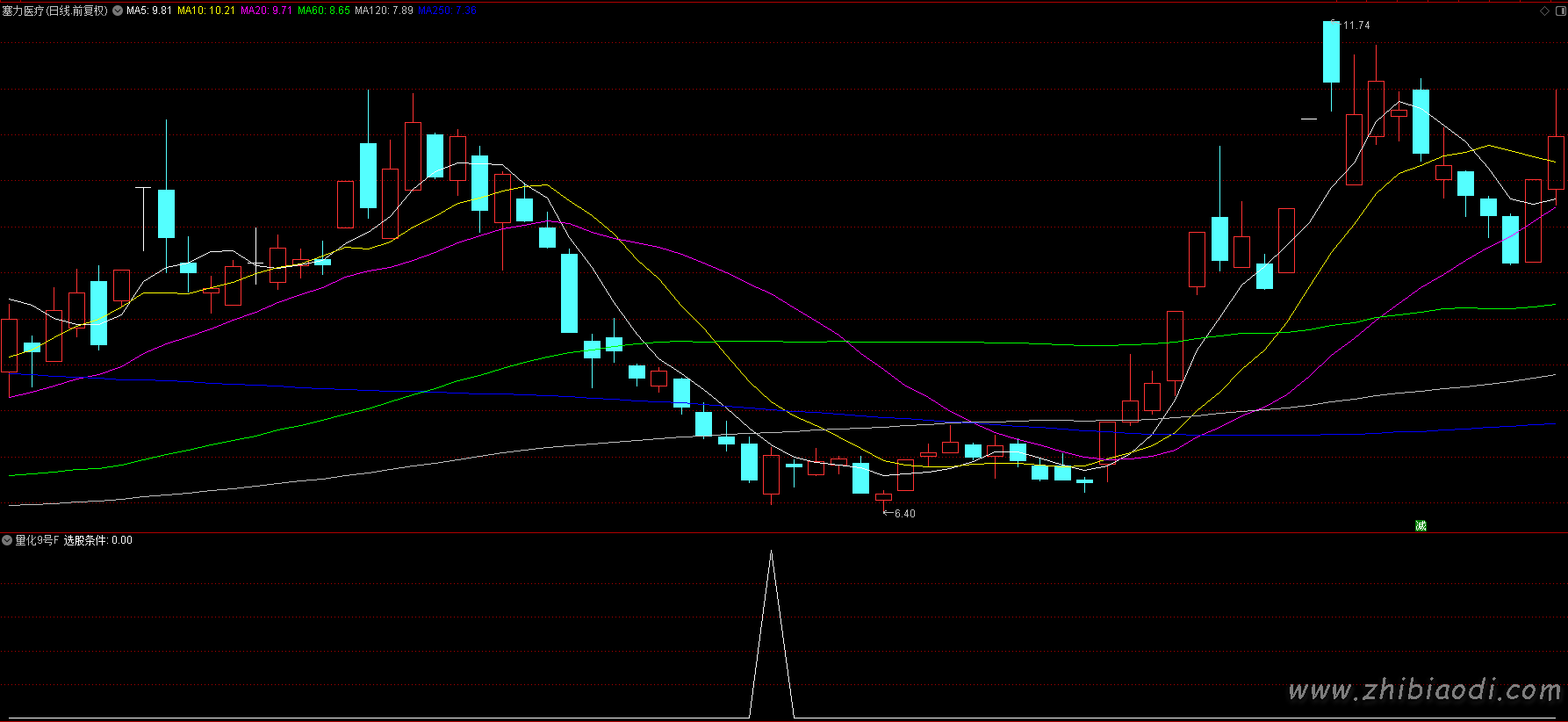
Task: Click the 11.74 high price marker
Action: (1356, 25)
